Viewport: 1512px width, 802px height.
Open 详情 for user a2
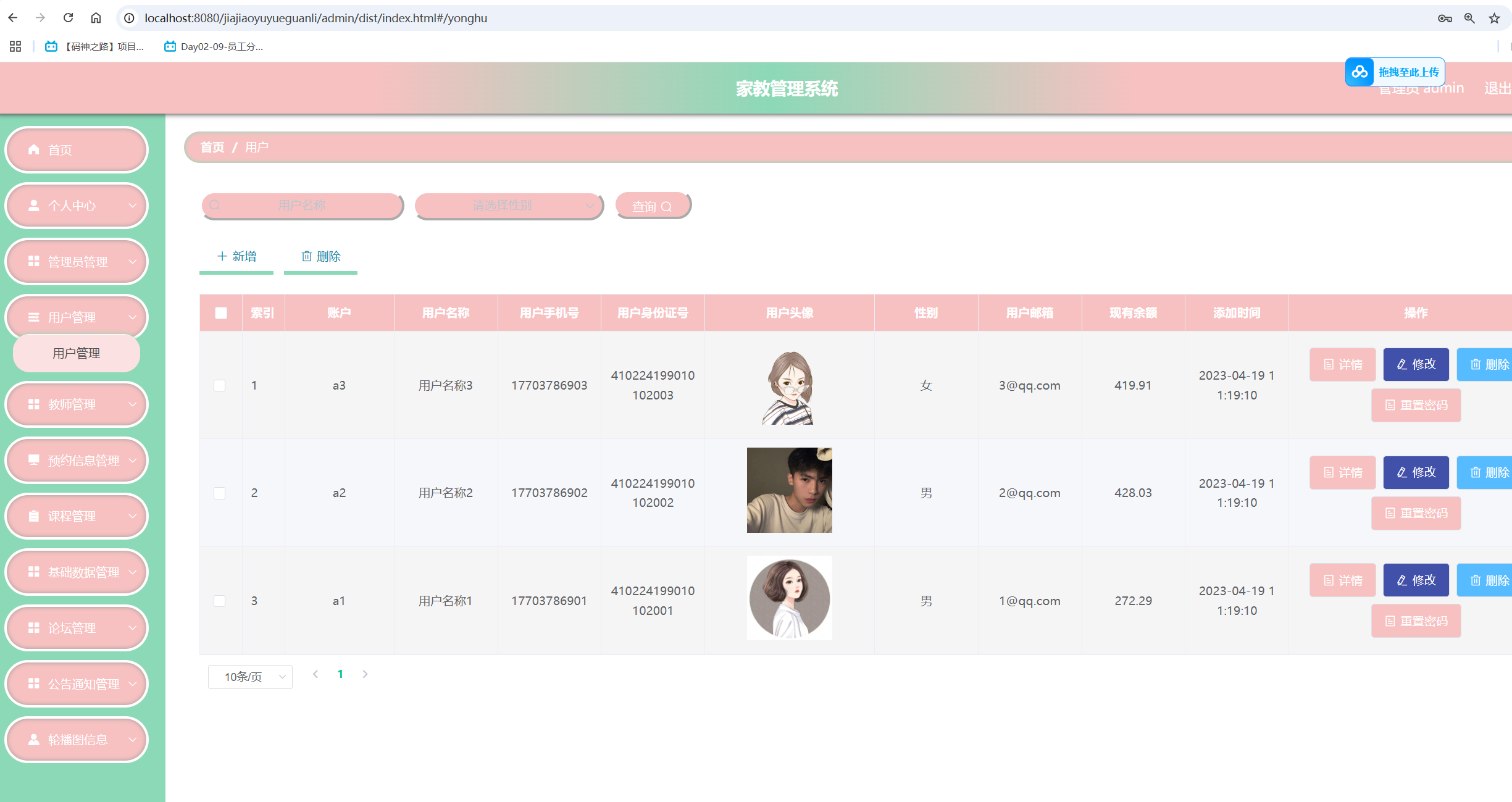[1342, 472]
